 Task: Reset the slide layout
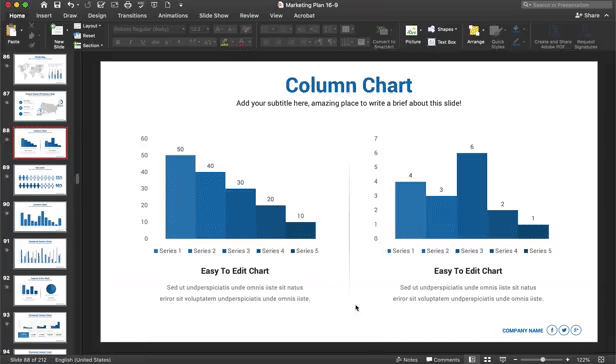85,36
